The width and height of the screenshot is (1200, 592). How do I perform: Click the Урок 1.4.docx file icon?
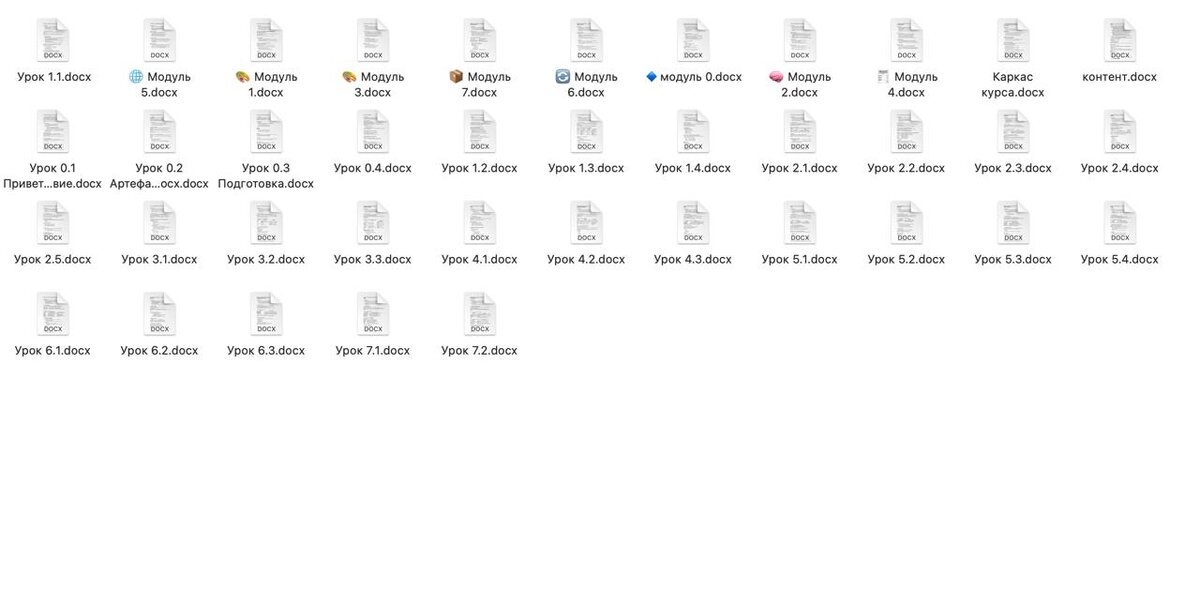(x=693, y=132)
